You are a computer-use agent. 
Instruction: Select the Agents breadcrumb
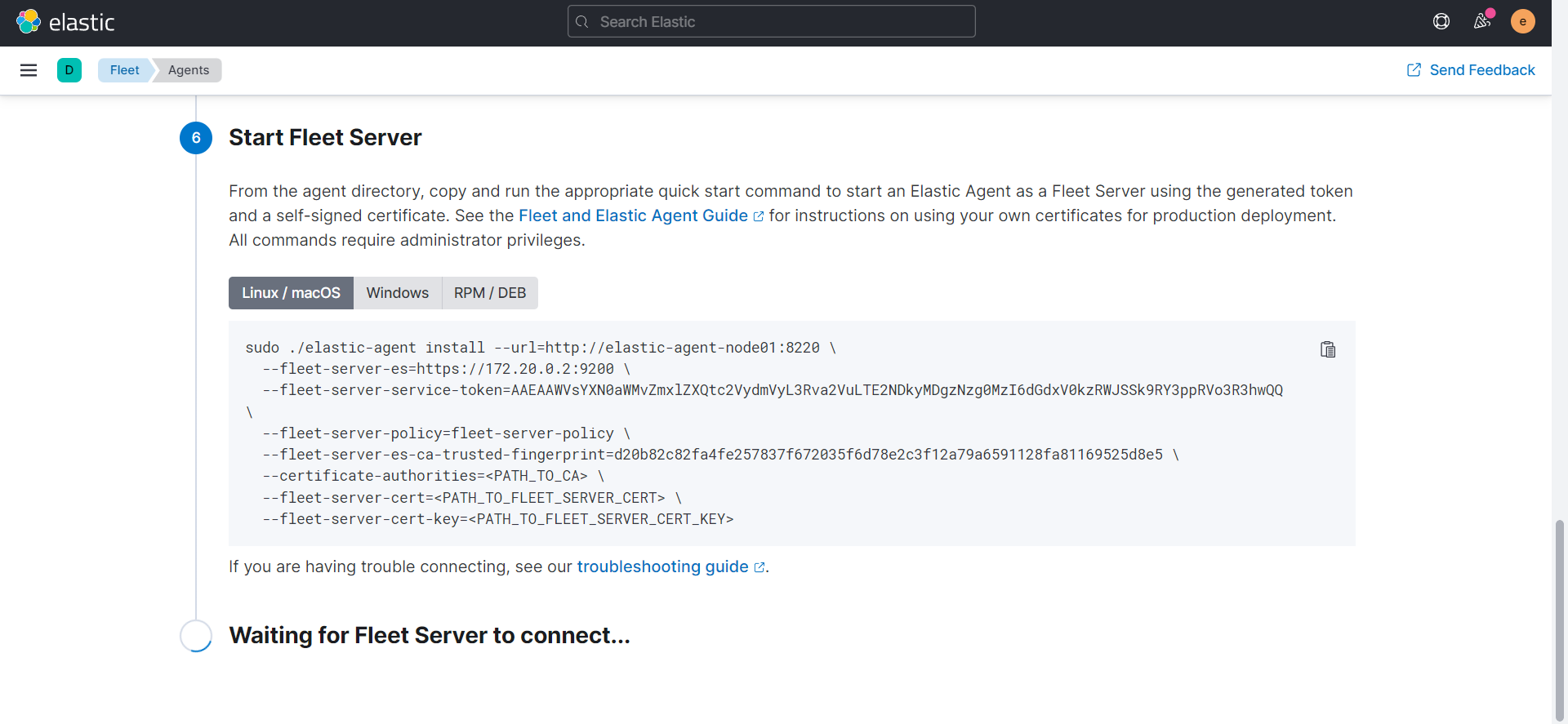(189, 70)
